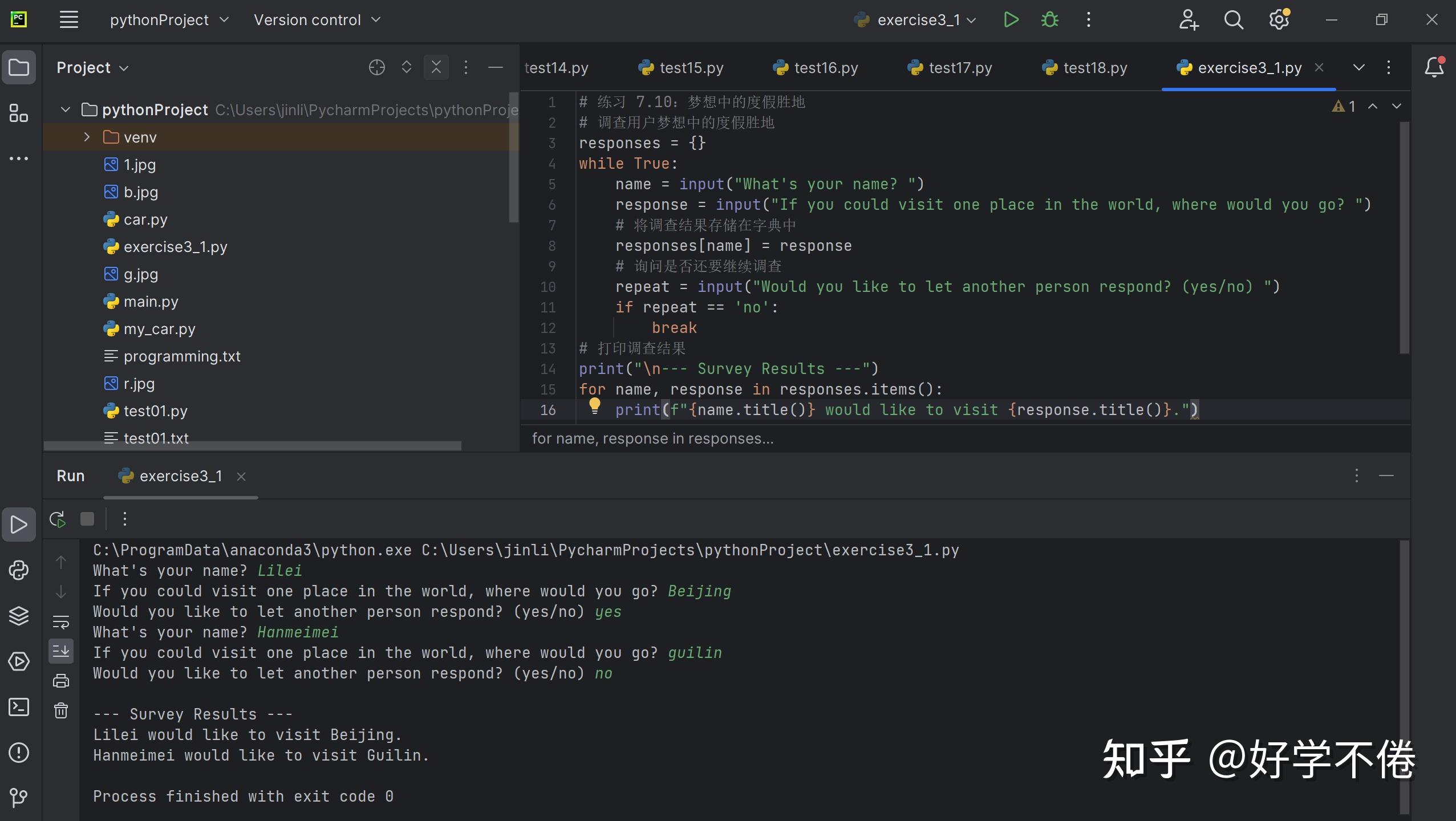Hide the Project panel with the minimize dash

[x=494, y=67]
